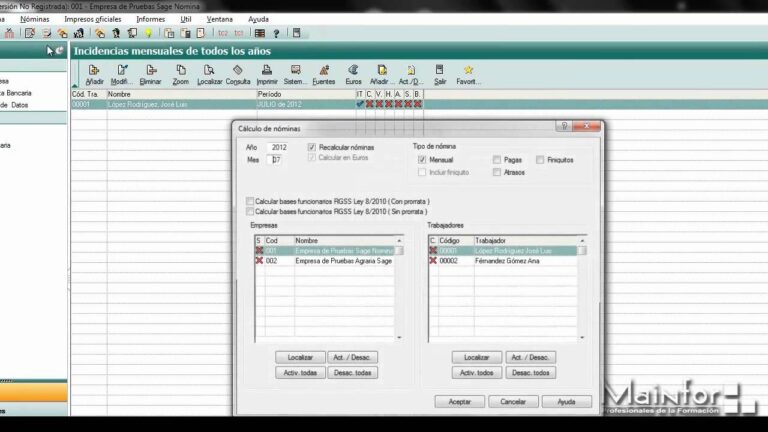This screenshot has width=768, height=432.
Task: Click the Sistema toolbar icon
Action: (x=295, y=74)
